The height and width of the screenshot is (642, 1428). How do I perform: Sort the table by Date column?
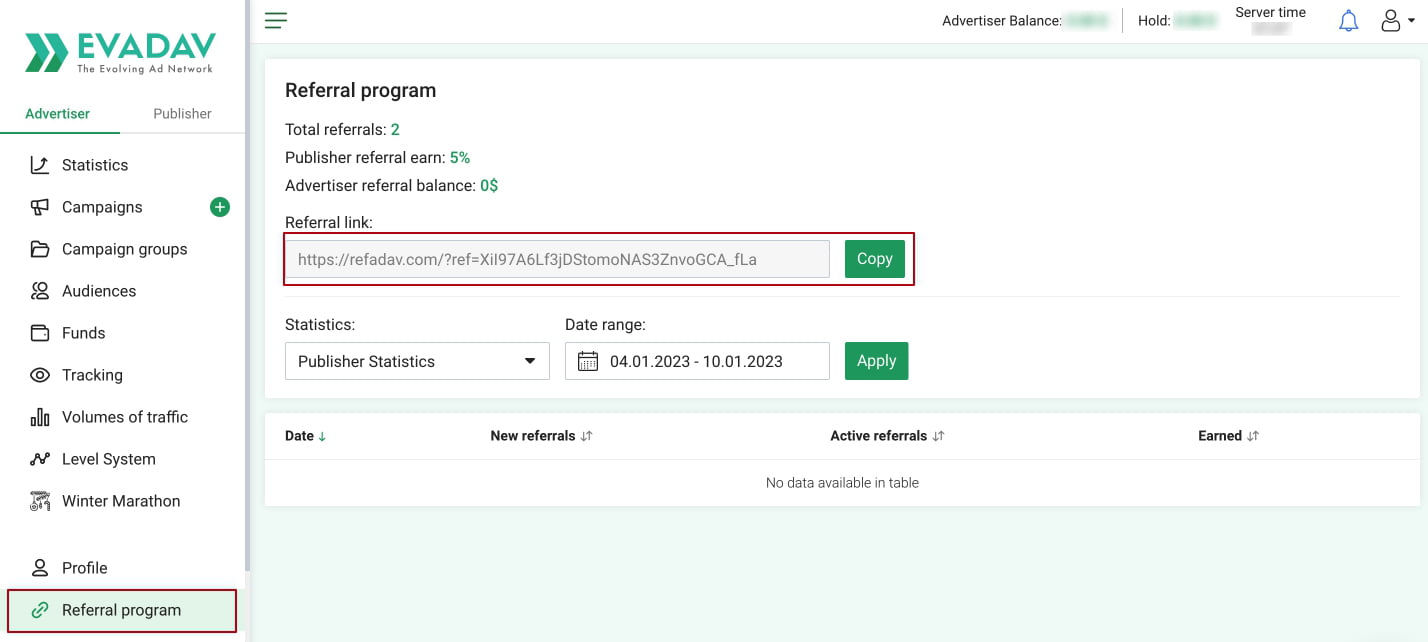coord(306,436)
